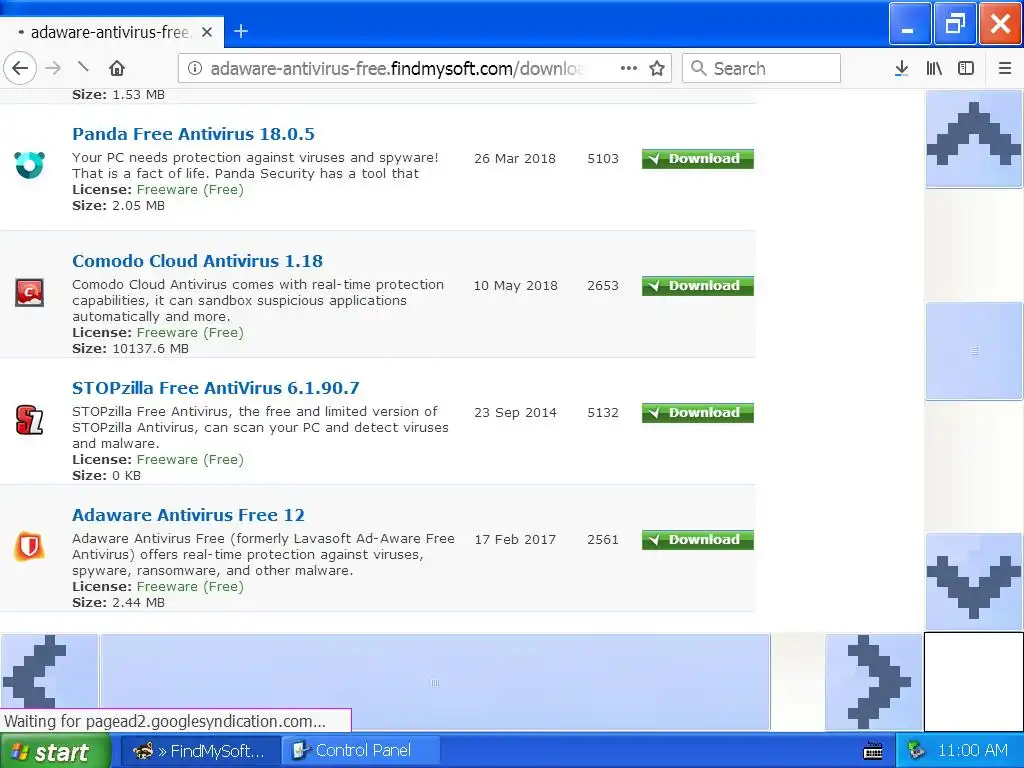Download Comodo Cloud Antivirus
Viewport: 1024px width, 768px height.
pyautogui.click(x=697, y=286)
